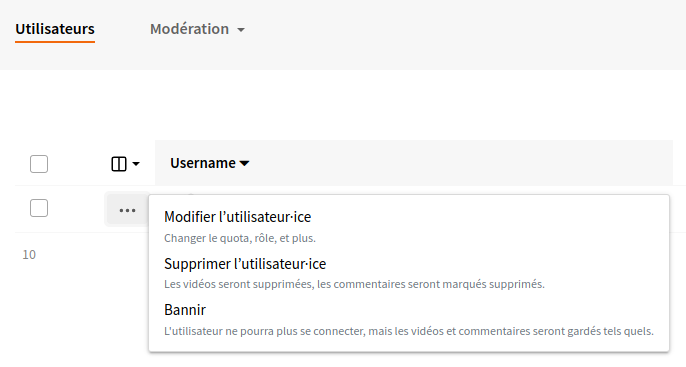
Task: Click the 'L'utilisateur ne pourra plus se connecter' description
Action: click(x=409, y=331)
